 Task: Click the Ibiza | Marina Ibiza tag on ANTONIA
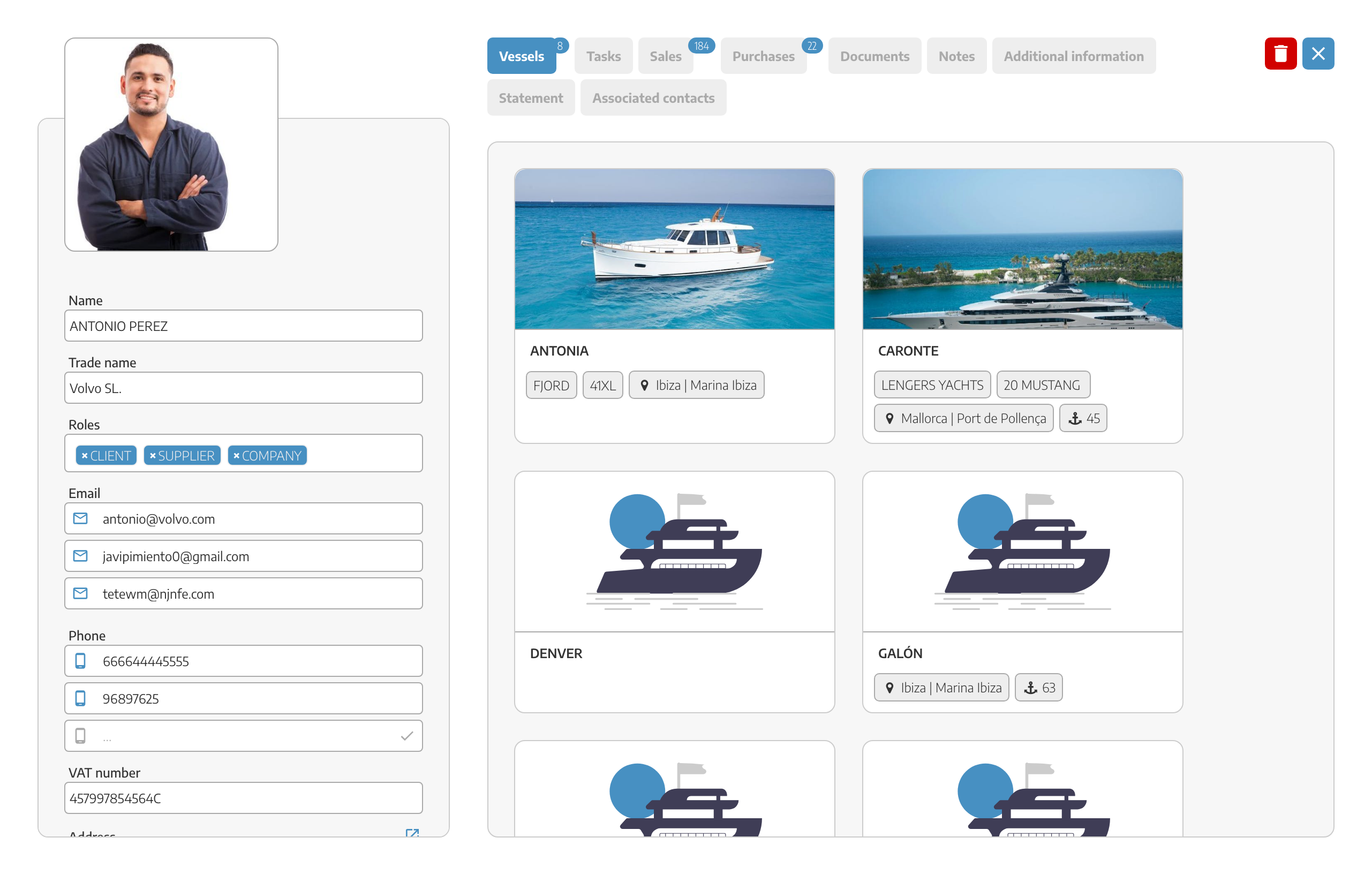pos(697,386)
